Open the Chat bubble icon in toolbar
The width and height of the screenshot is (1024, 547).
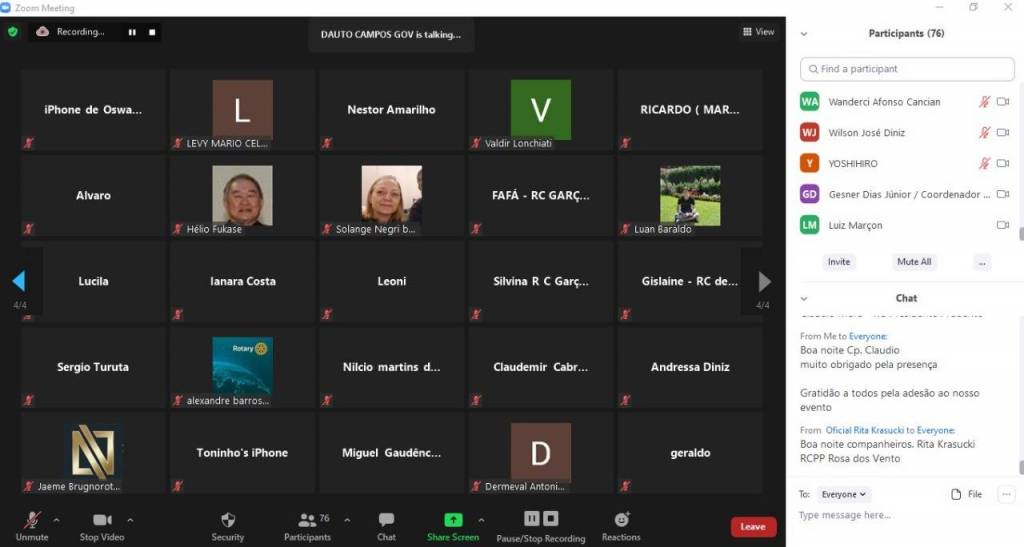click(x=386, y=520)
